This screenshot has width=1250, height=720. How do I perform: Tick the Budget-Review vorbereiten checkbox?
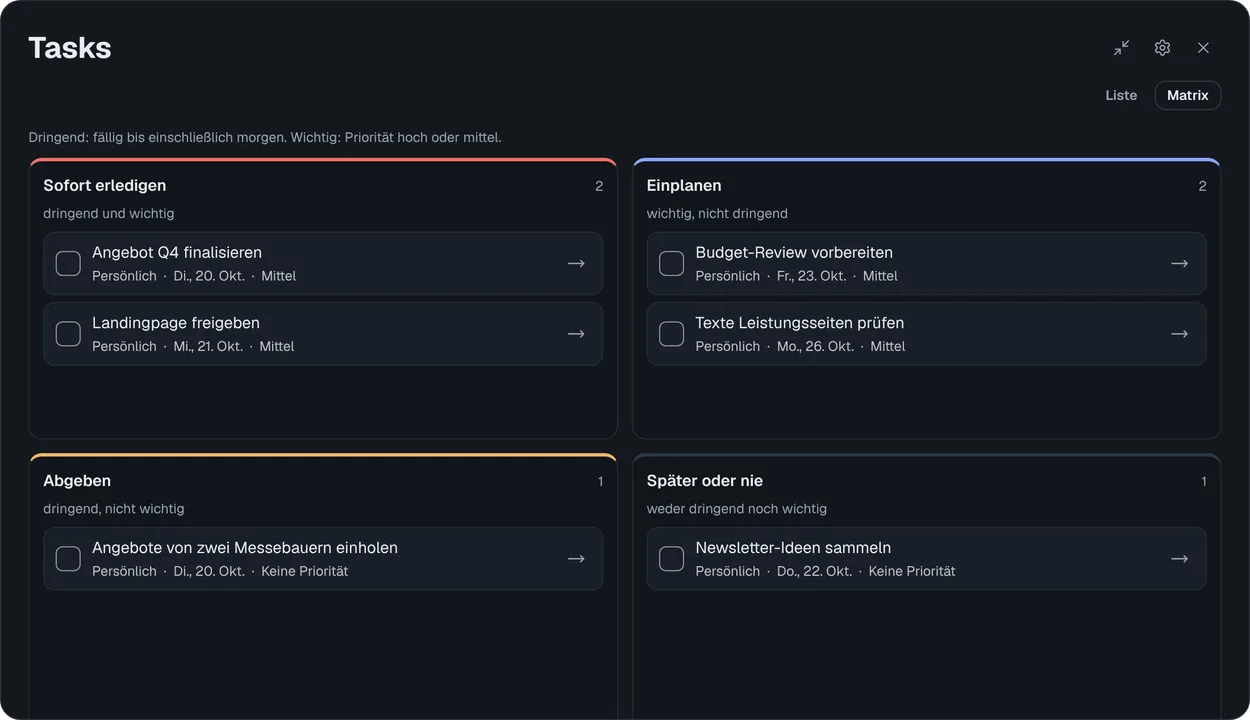point(672,263)
